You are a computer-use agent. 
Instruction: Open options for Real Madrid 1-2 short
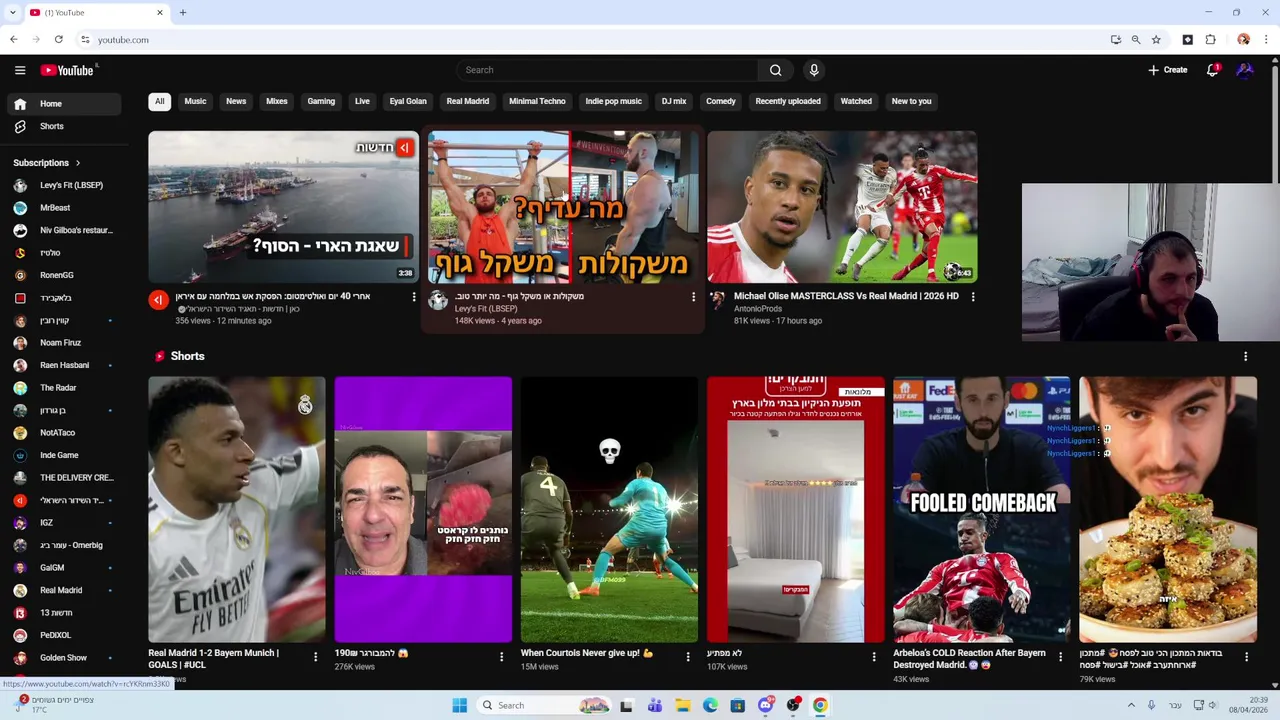315,657
